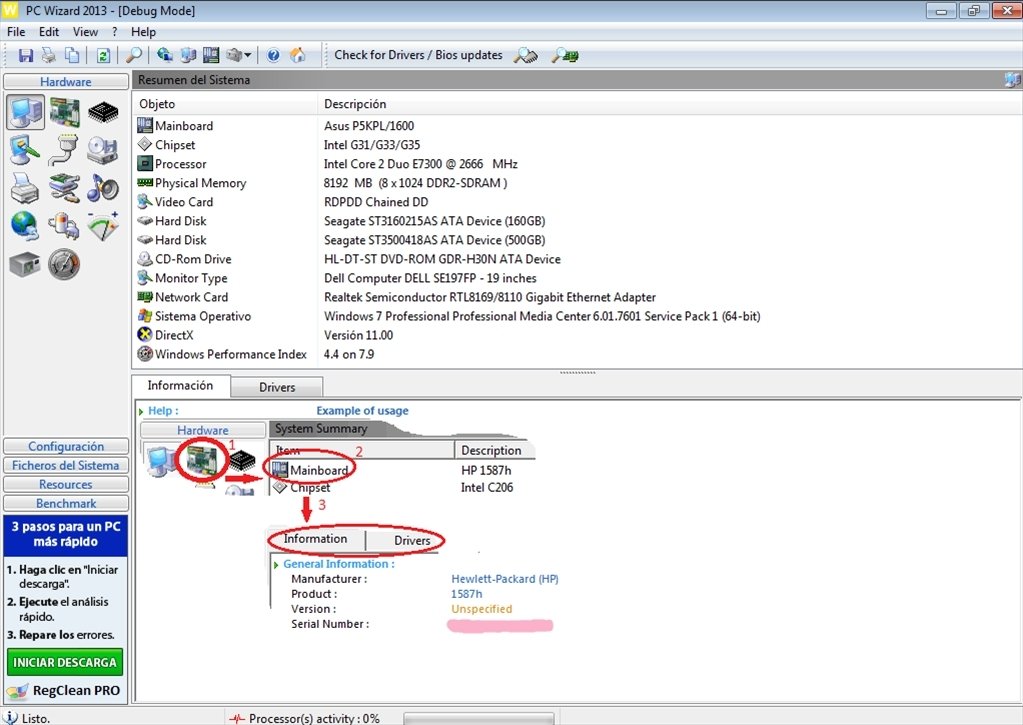Switch to the Drivers tab

[277, 387]
